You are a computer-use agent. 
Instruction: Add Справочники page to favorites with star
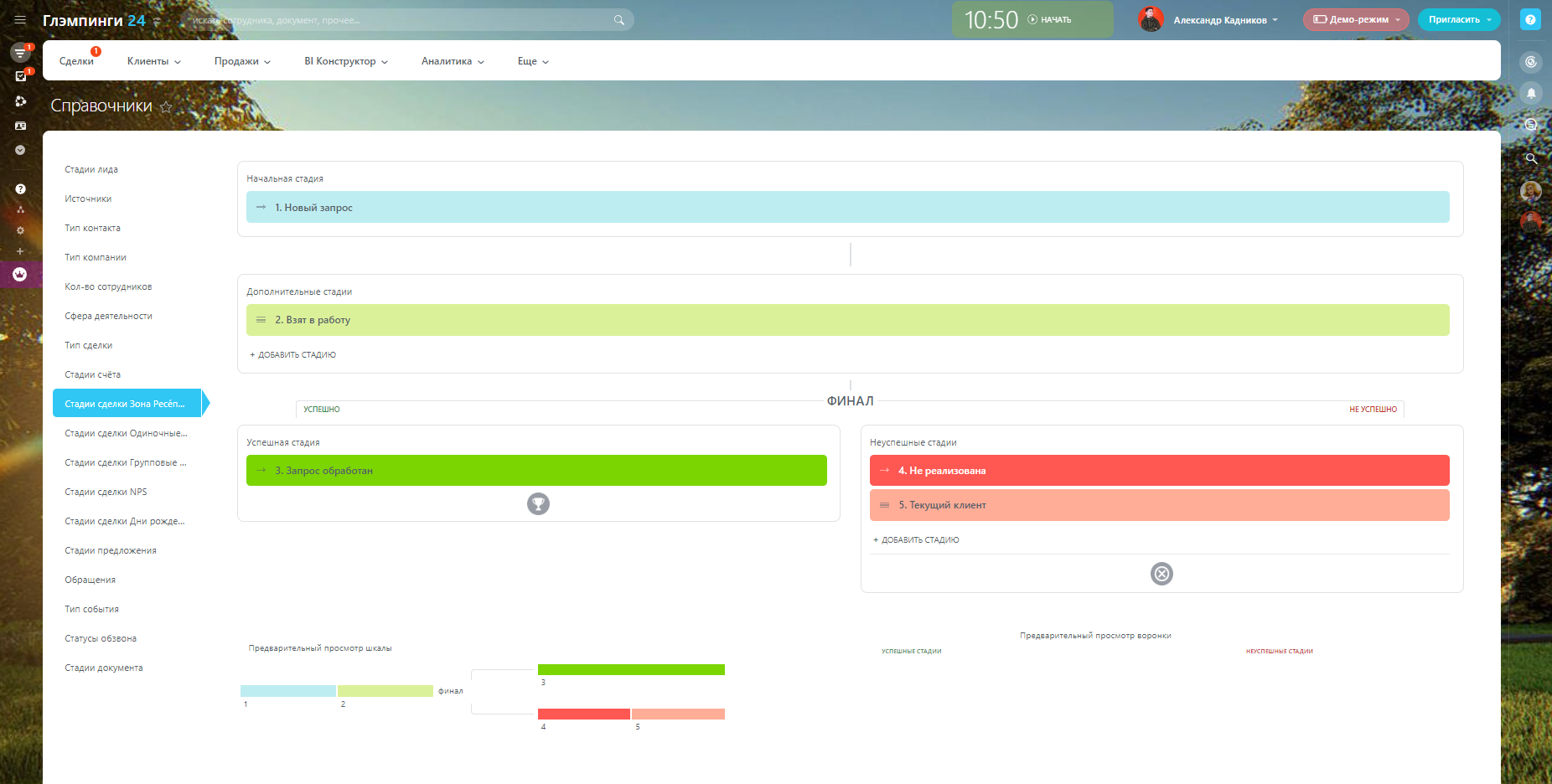coord(166,107)
